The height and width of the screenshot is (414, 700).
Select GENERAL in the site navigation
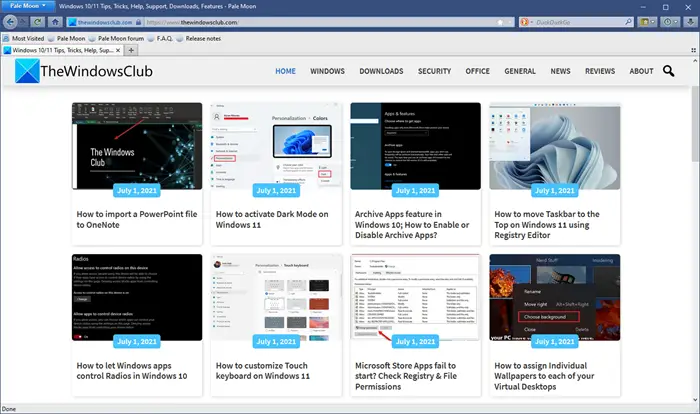[520, 71]
